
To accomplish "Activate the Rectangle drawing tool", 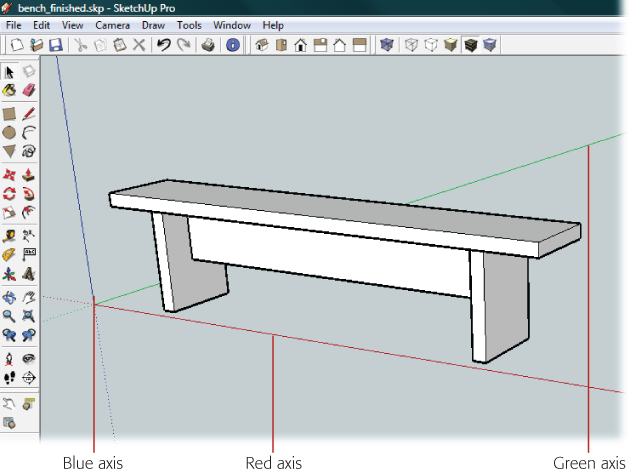I will (10, 114).
